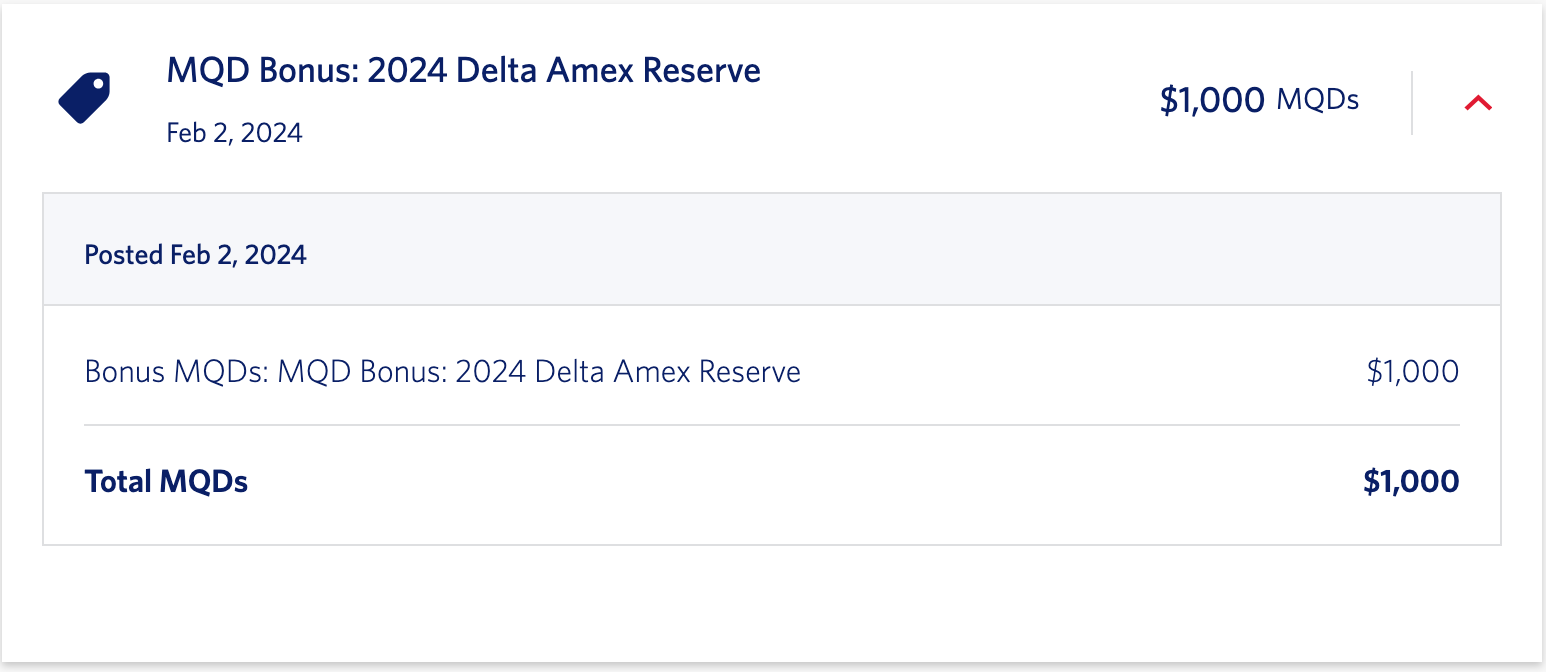This screenshot has height=672, width=1546.
Task: Select the Feb 2, 2024 date under the title
Action: tap(233, 132)
